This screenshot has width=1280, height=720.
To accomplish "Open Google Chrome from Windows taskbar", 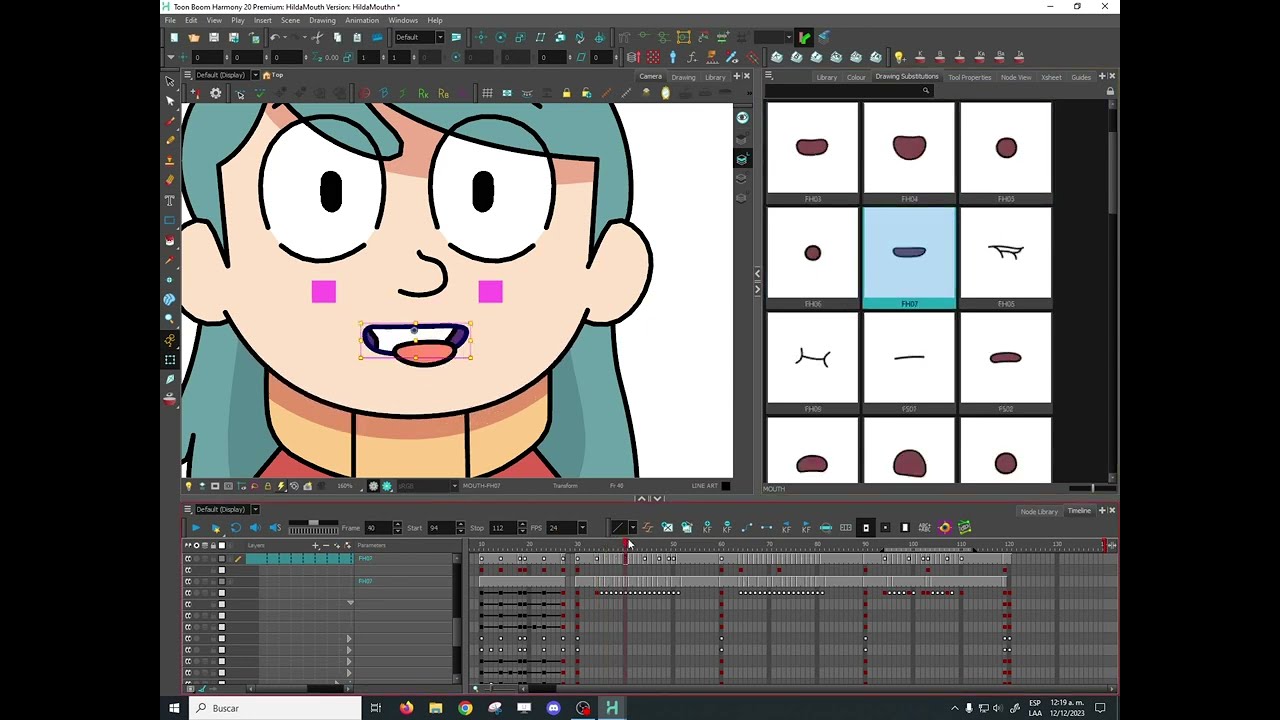I will [465, 708].
